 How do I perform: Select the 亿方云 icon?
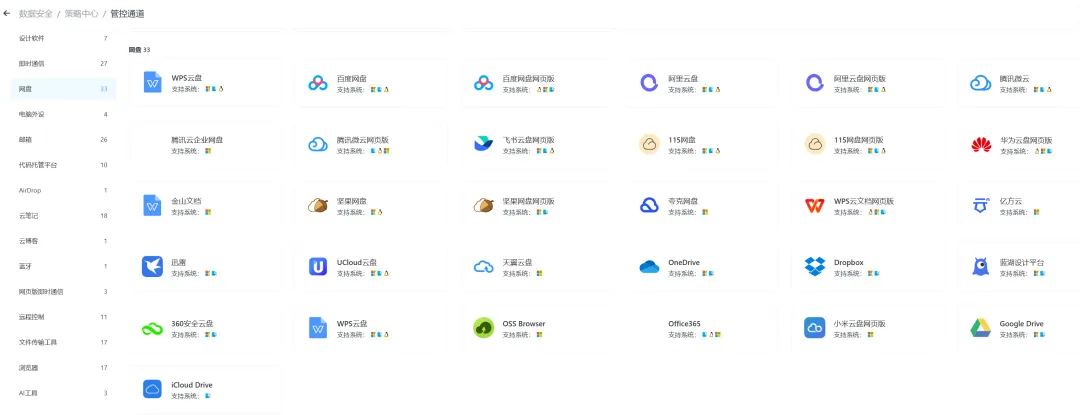coord(980,205)
